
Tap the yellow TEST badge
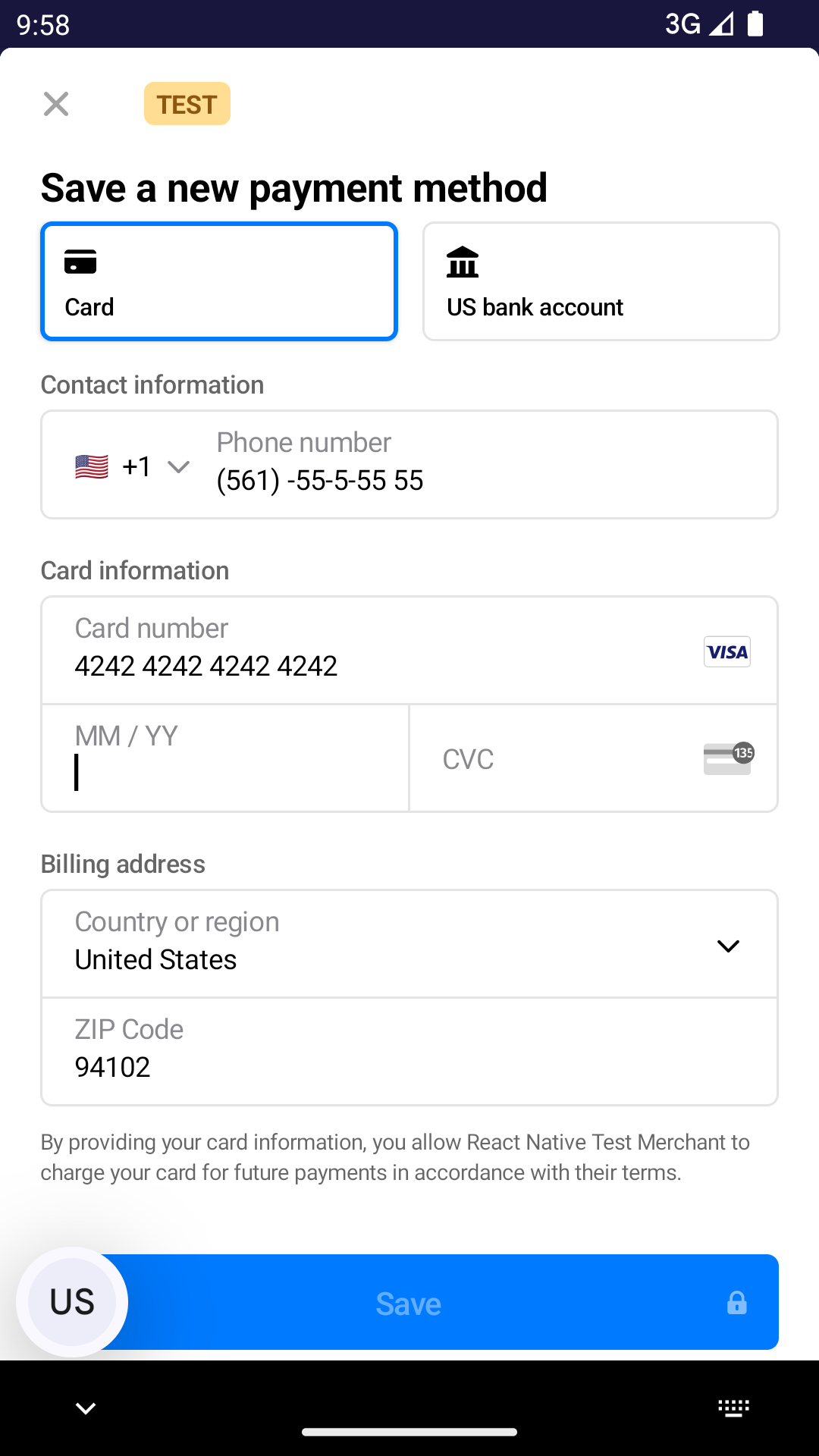(x=187, y=104)
